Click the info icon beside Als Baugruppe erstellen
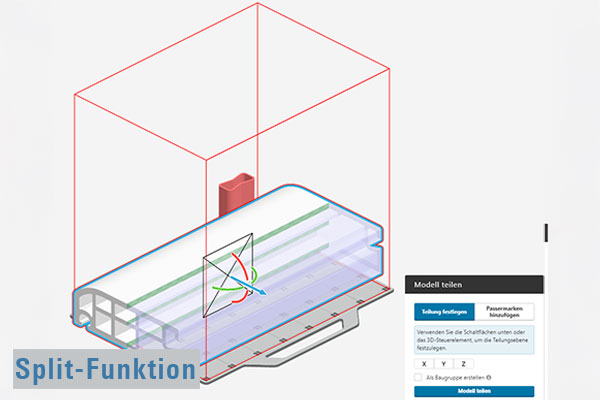This screenshot has height=400, width=600. coord(486,377)
